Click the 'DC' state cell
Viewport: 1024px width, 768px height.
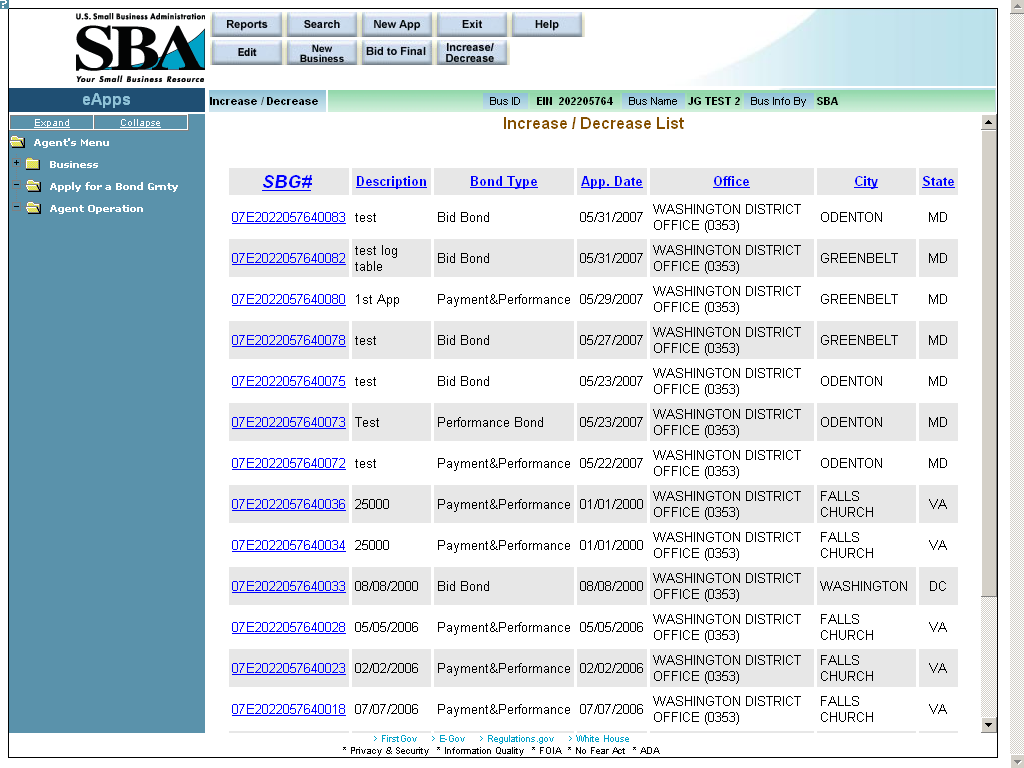pos(938,586)
